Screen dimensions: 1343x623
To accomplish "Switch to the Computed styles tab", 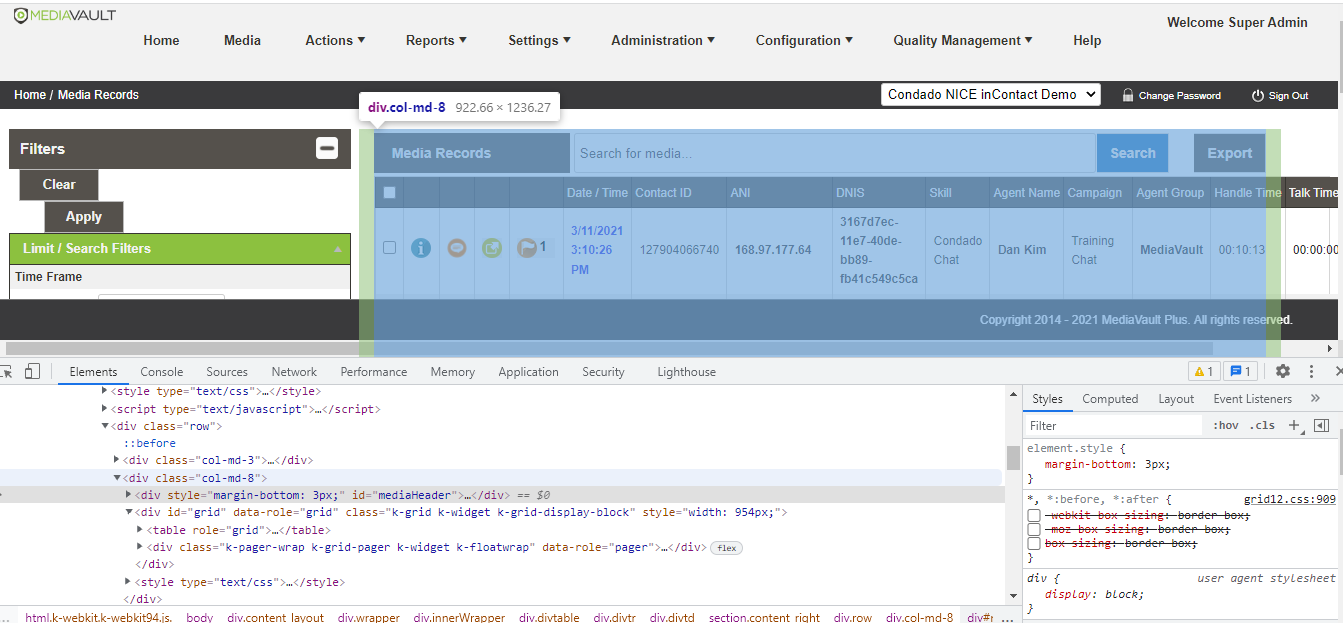I will point(1110,398).
